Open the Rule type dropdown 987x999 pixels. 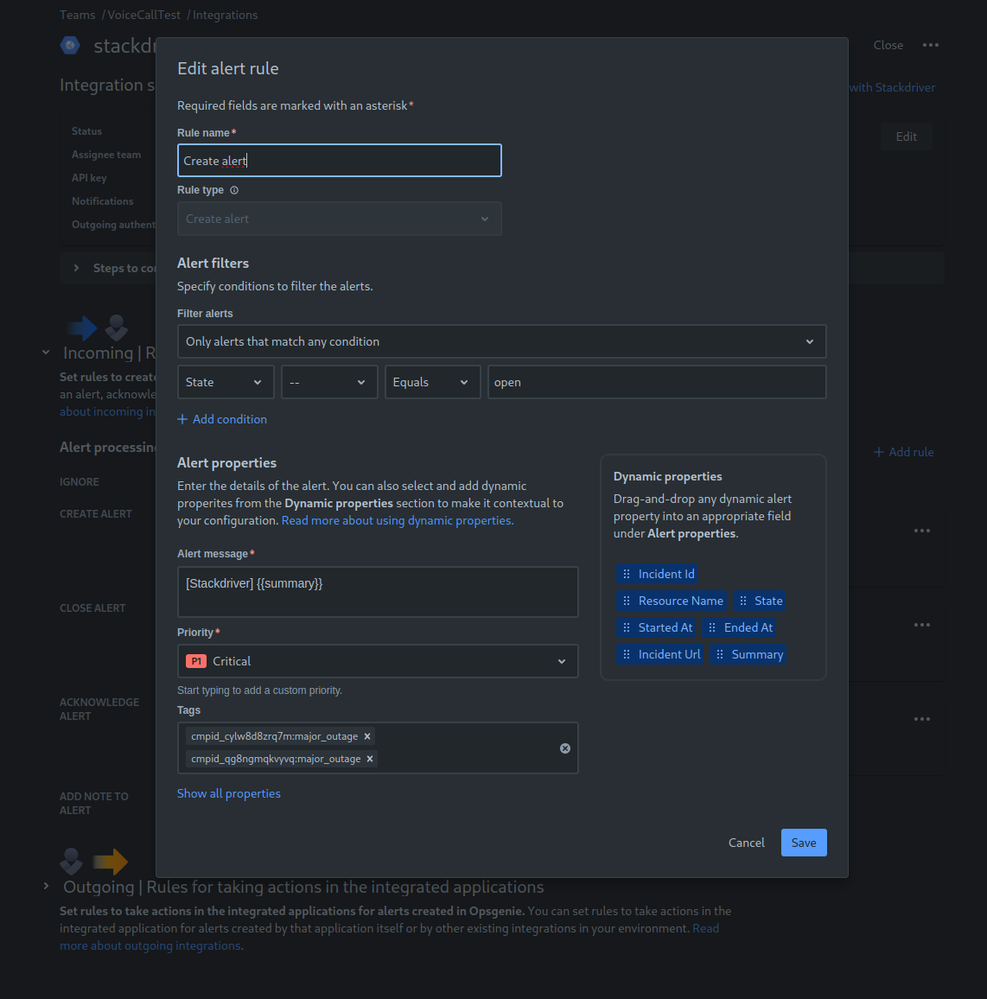pyautogui.click(x=339, y=219)
